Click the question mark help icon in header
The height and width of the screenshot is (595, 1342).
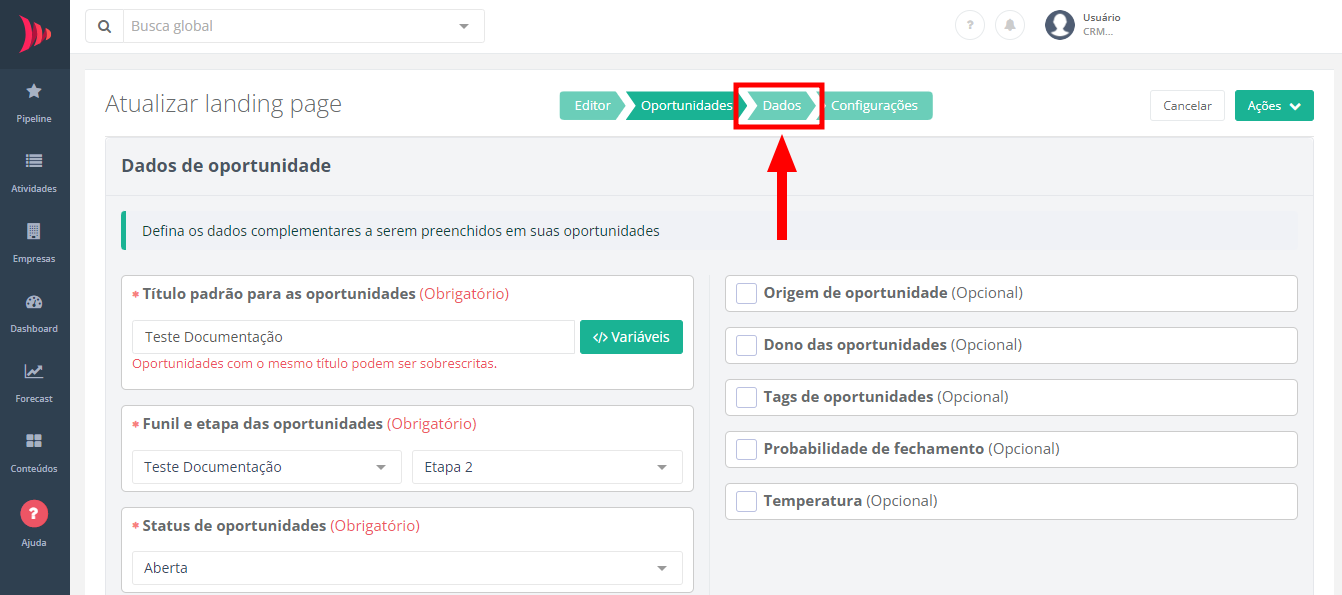click(969, 25)
